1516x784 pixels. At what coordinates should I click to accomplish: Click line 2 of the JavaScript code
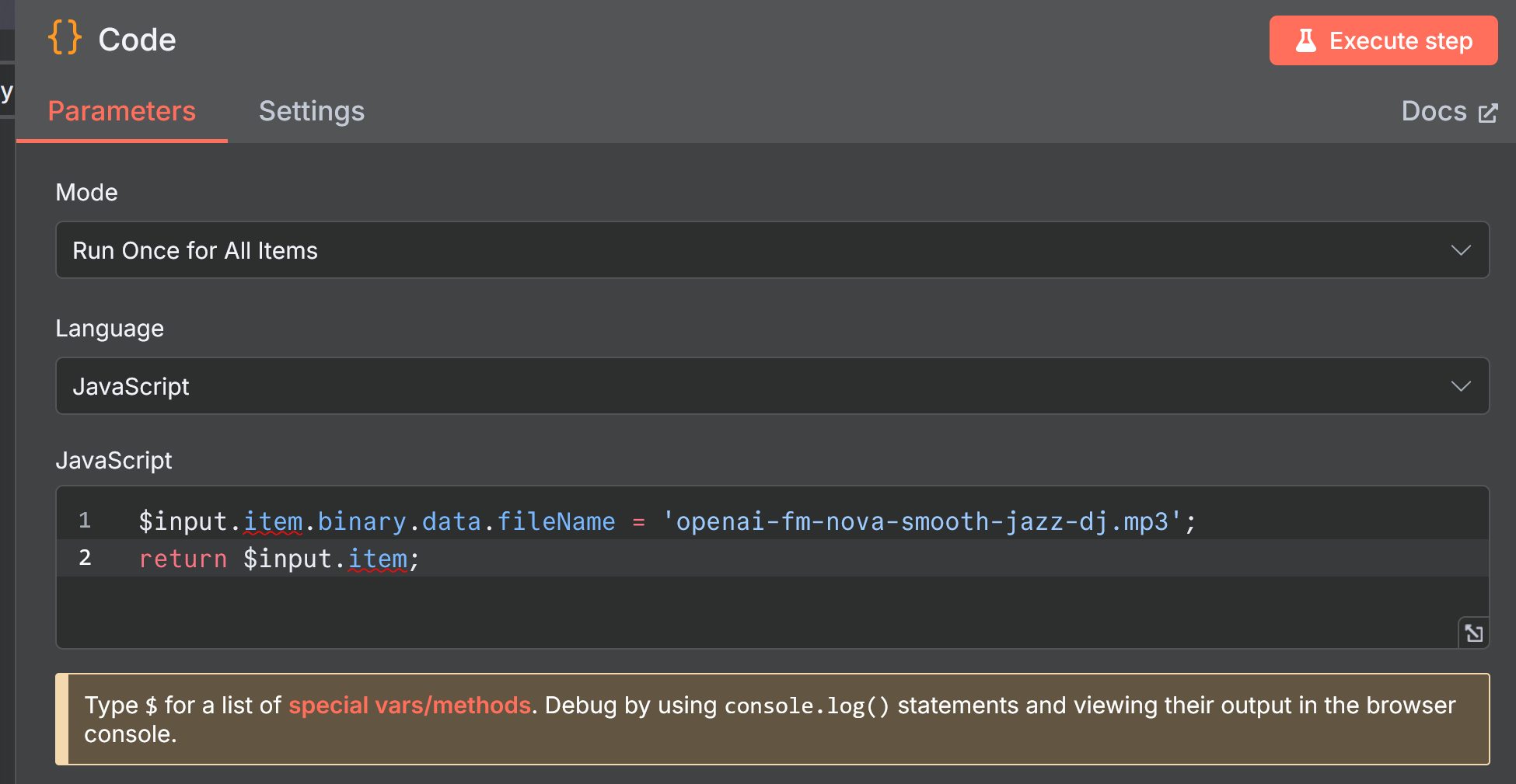(x=278, y=559)
